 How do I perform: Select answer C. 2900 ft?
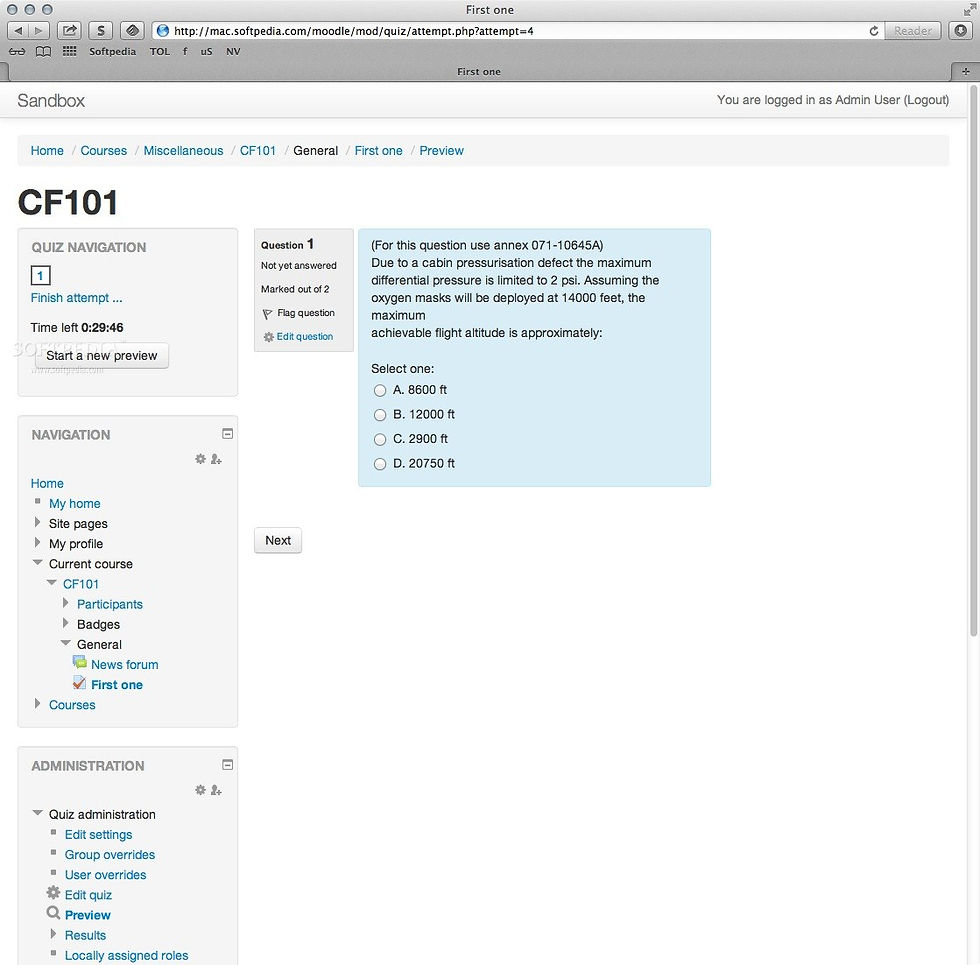[x=379, y=439]
